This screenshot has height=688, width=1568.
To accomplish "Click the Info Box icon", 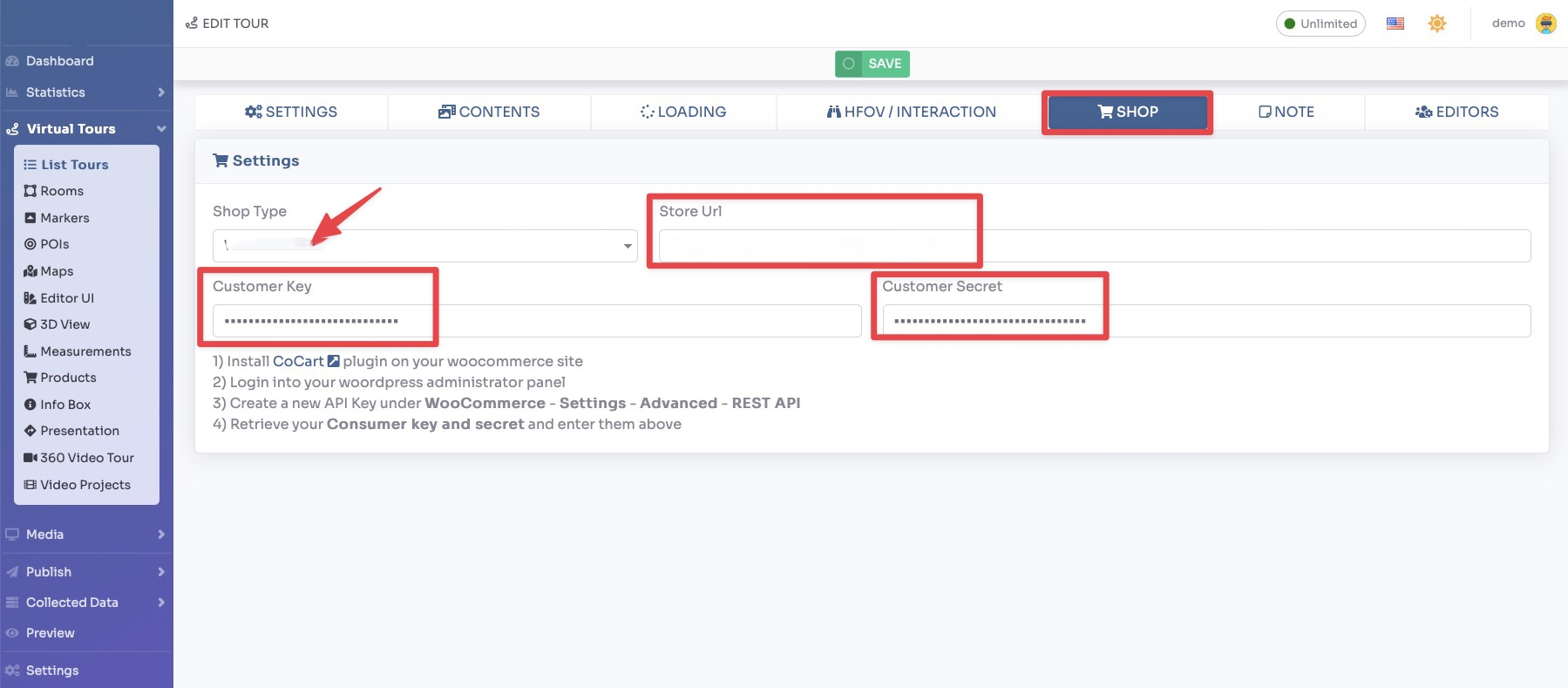I will [31, 405].
